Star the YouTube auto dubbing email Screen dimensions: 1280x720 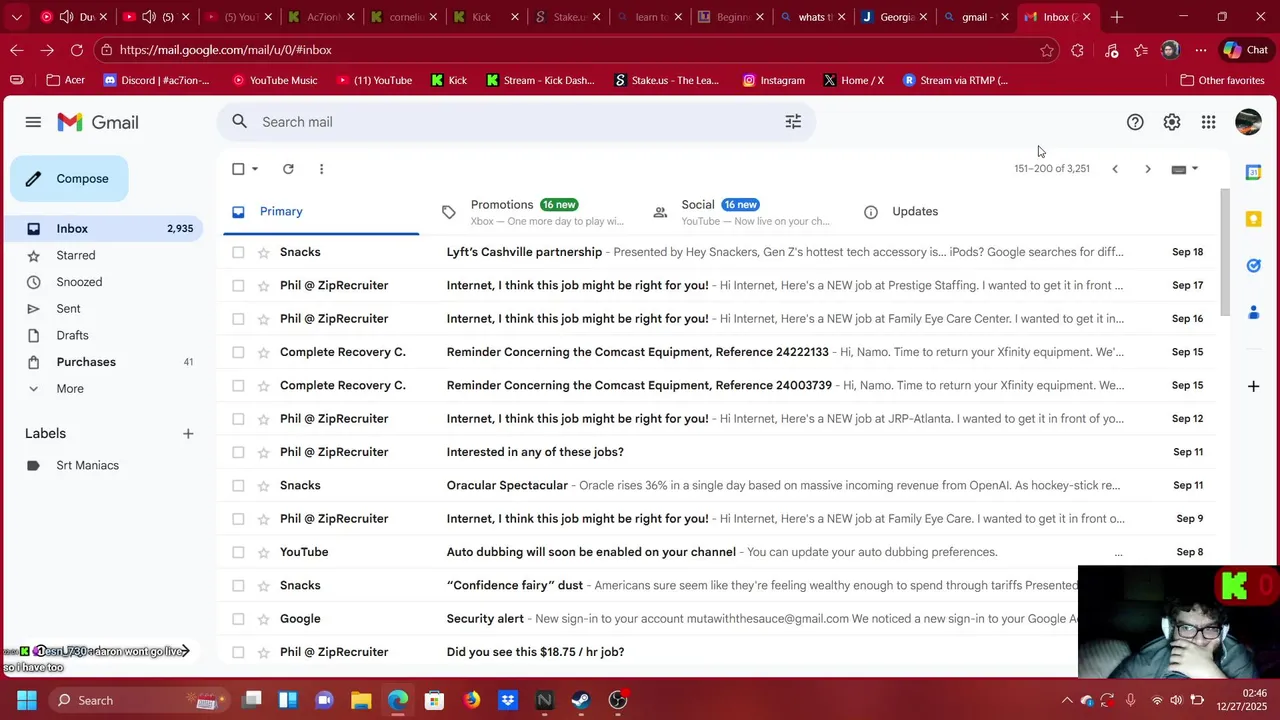(x=264, y=552)
